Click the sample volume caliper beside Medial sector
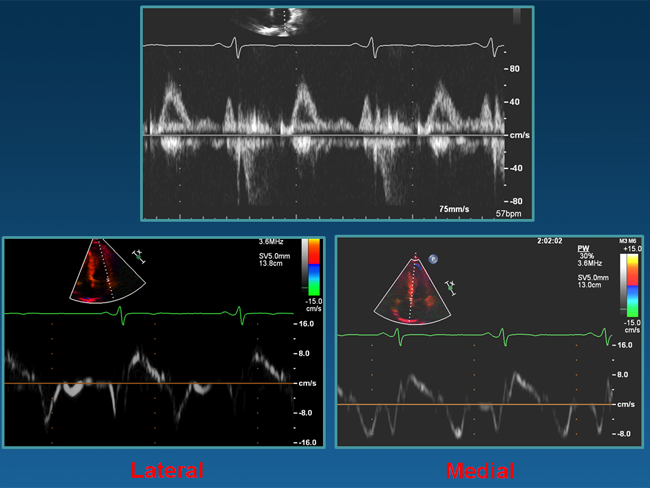The height and width of the screenshot is (488, 650). click(x=452, y=288)
